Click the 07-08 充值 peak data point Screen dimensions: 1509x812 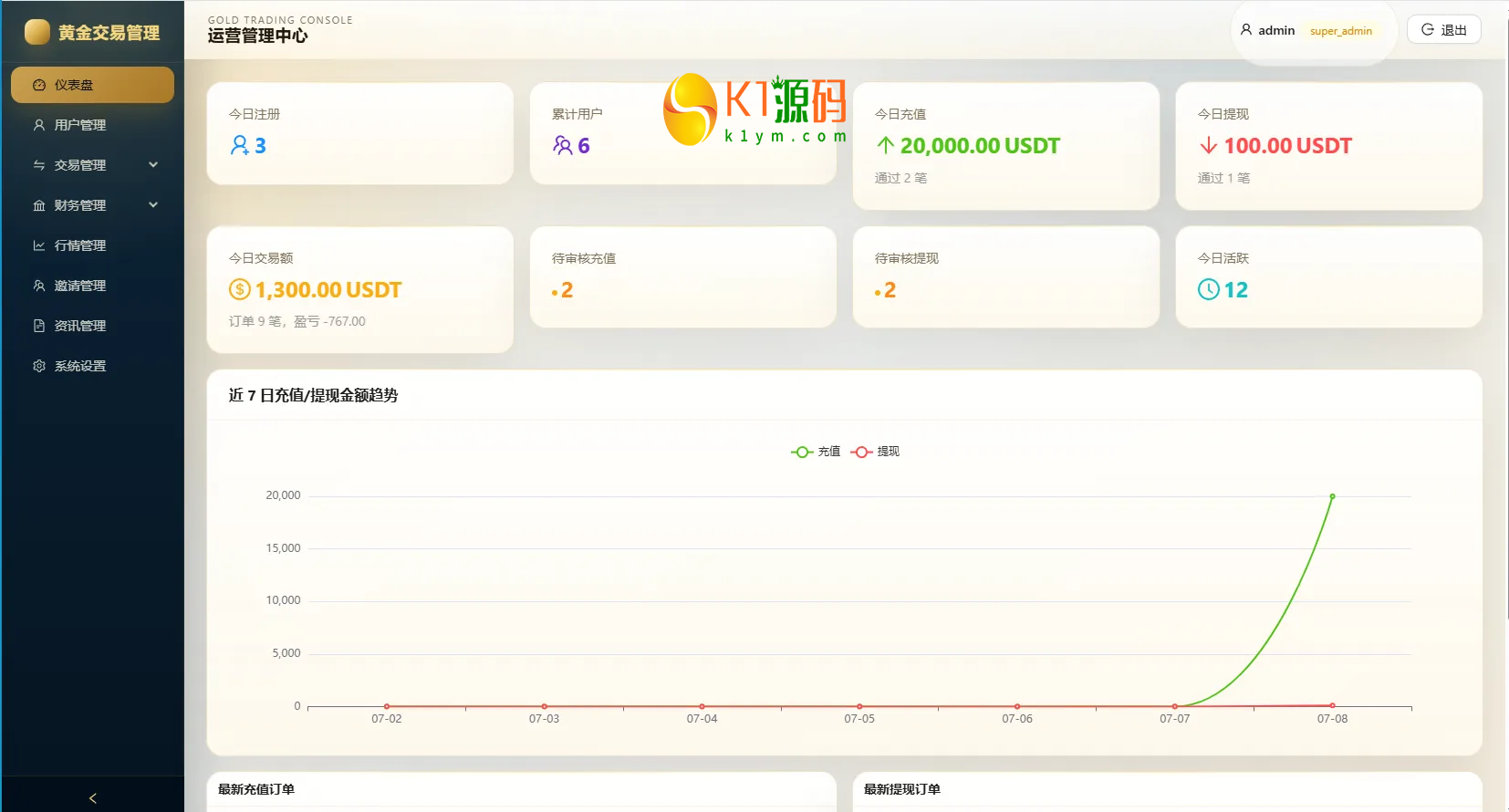pyautogui.click(x=1332, y=496)
